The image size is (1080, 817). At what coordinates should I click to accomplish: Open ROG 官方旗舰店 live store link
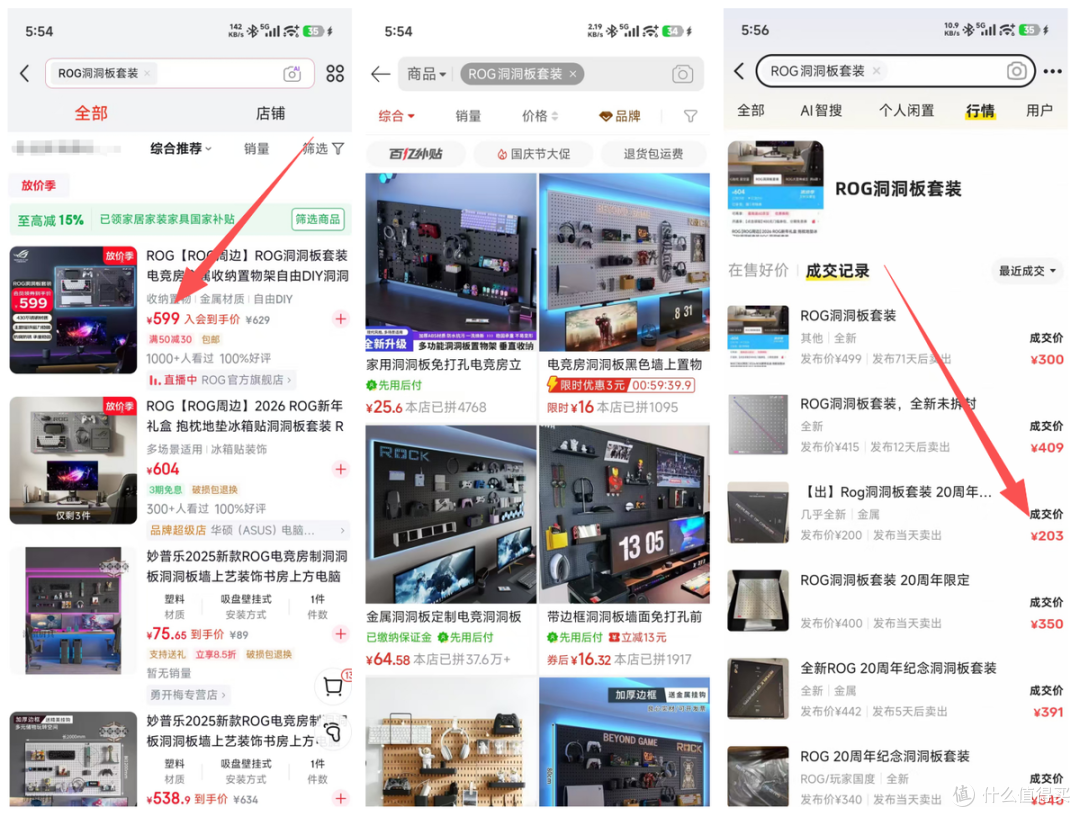click(220, 380)
